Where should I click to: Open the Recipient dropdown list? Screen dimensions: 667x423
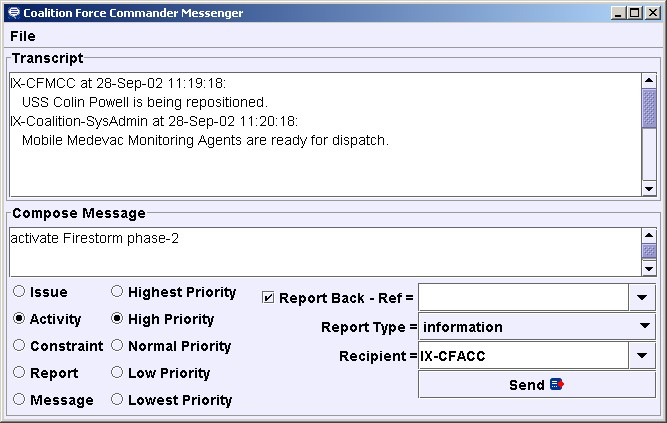pyautogui.click(x=642, y=354)
